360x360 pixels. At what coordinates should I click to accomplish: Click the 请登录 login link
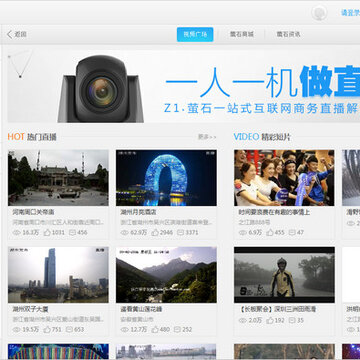click(350, 13)
